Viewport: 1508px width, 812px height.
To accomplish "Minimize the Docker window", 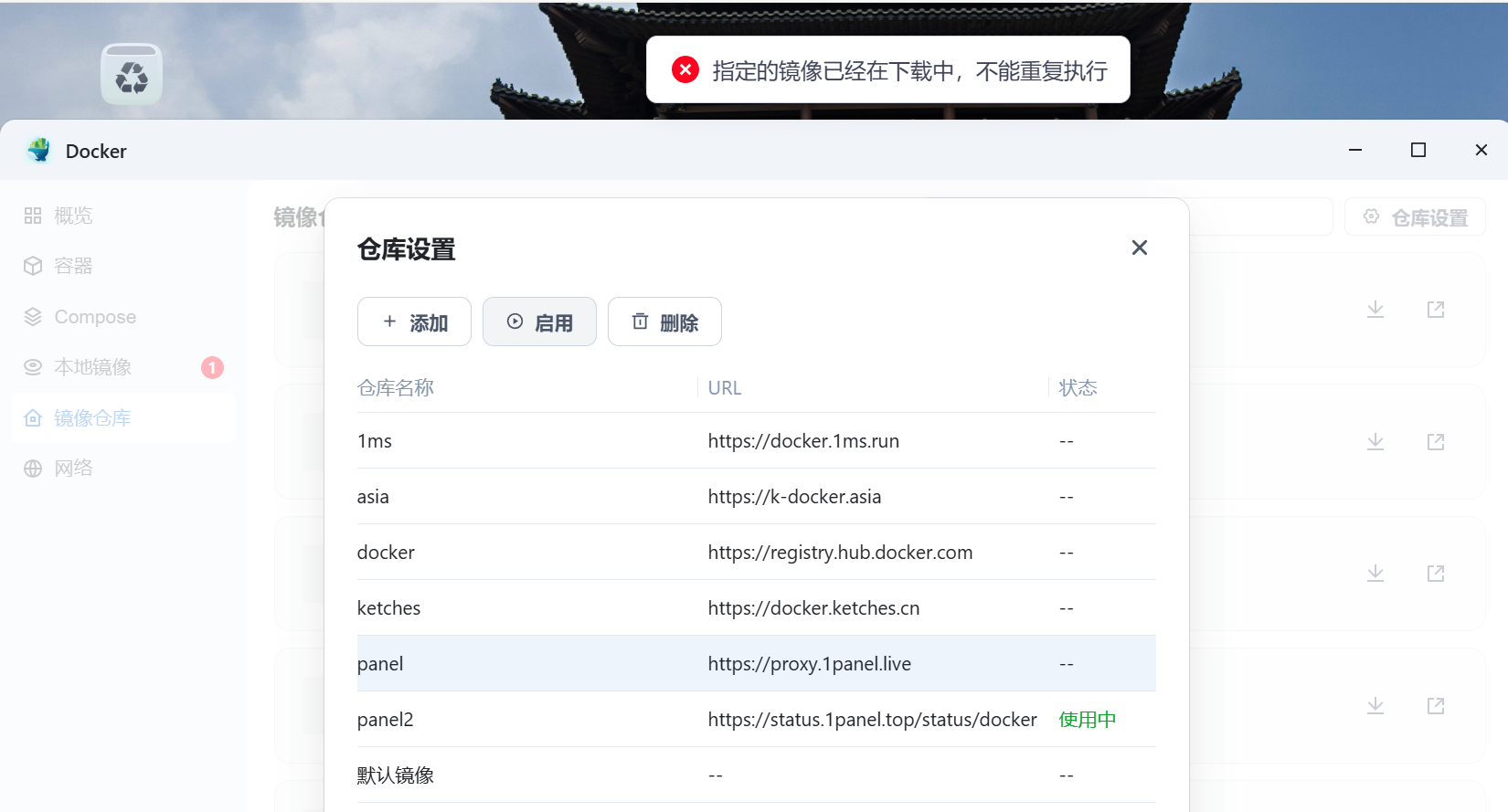I will (1355, 150).
